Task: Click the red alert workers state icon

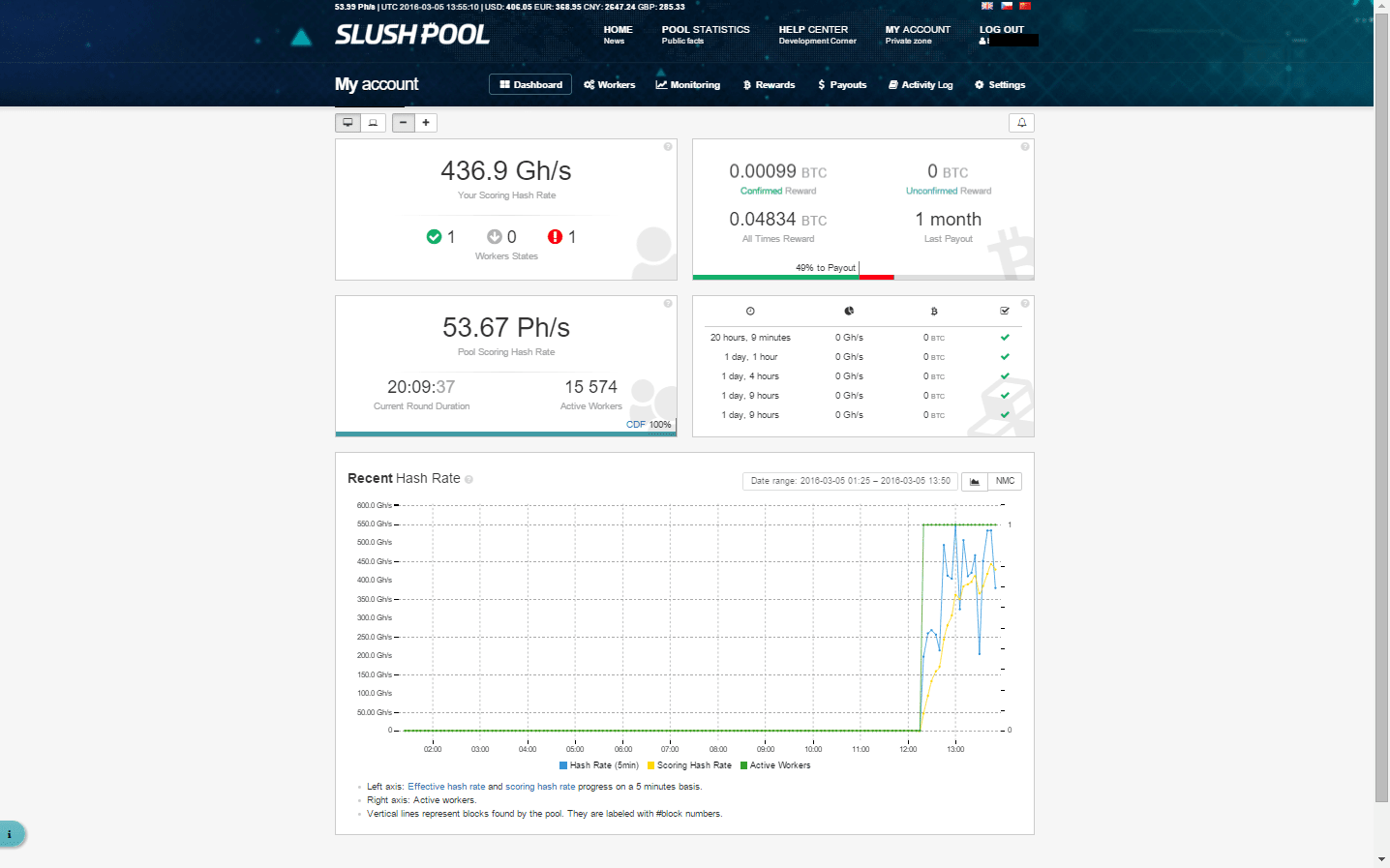Action: [x=555, y=237]
